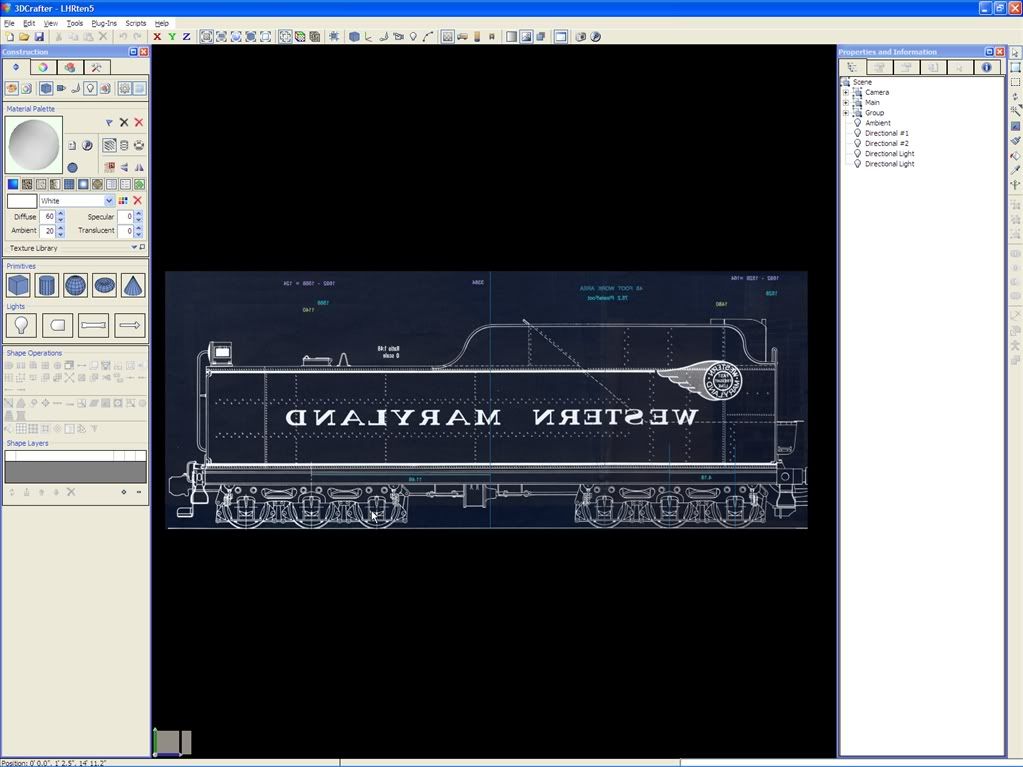
Task: Click the white color swatch box
Action: 22,201
